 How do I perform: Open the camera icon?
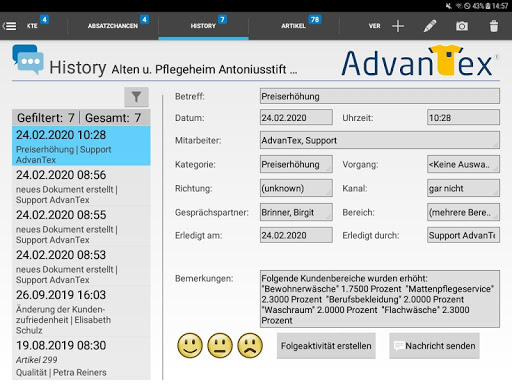tap(462, 26)
